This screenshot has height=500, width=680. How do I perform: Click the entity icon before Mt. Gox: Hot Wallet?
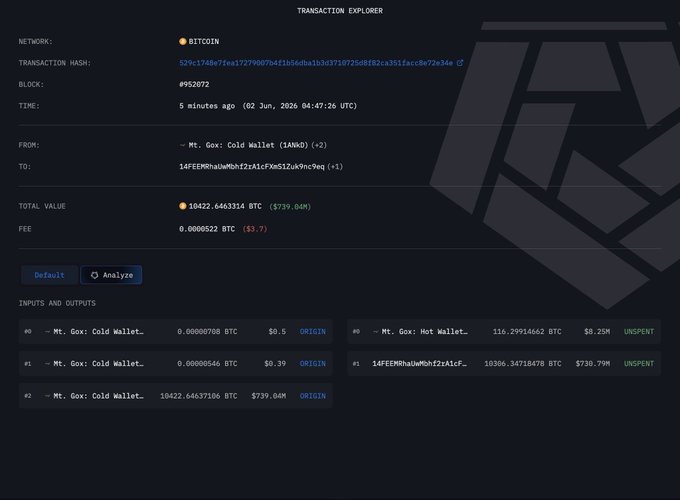(376, 331)
